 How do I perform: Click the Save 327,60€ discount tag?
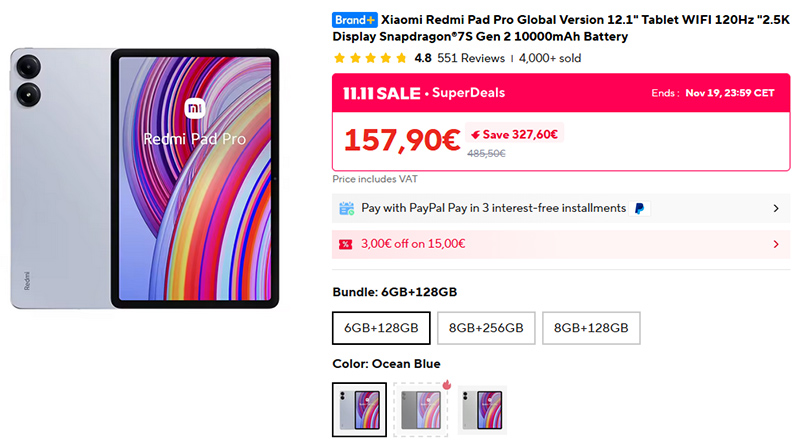[x=516, y=134]
